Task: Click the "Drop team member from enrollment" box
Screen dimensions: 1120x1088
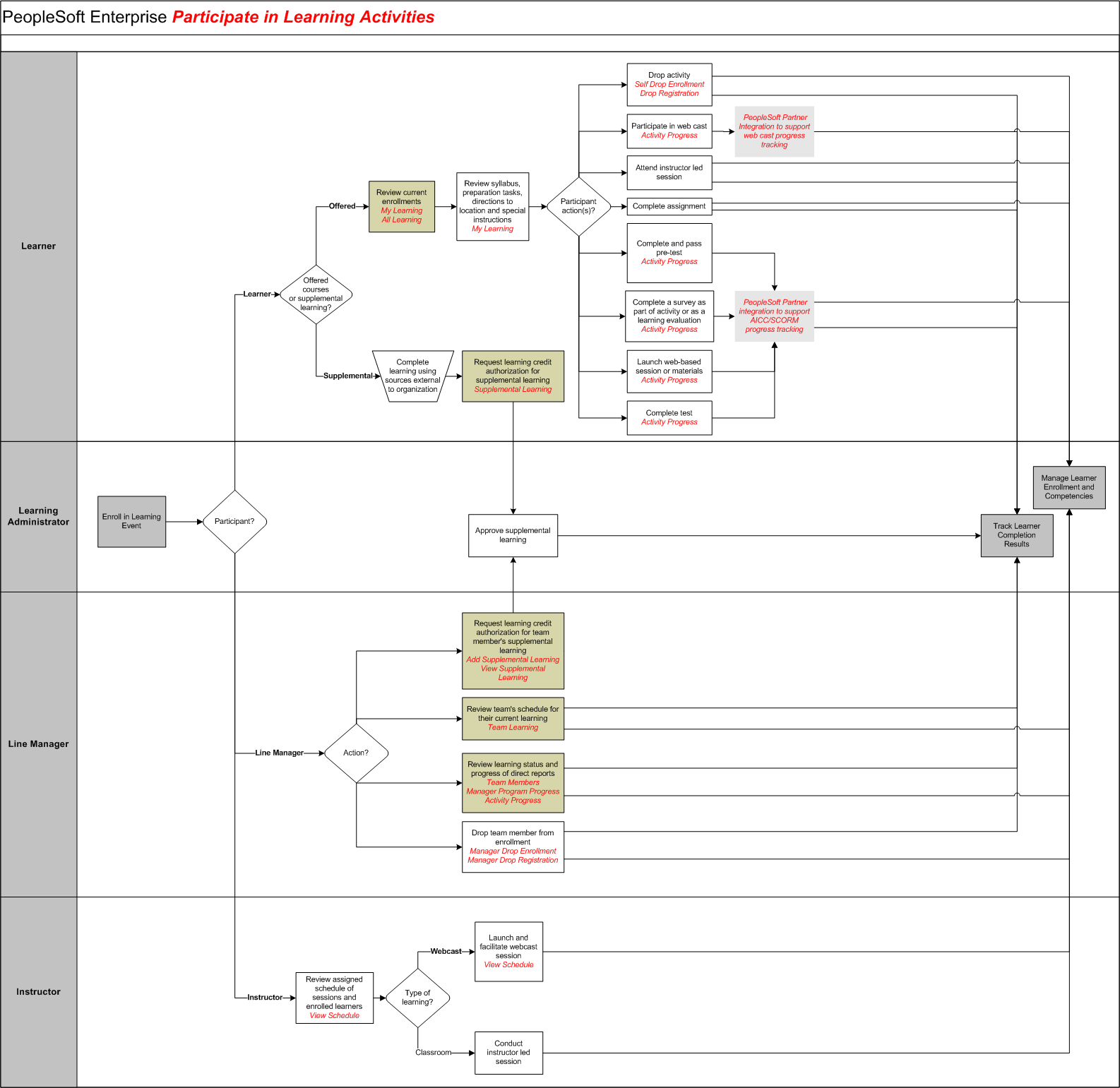Action: [513, 847]
